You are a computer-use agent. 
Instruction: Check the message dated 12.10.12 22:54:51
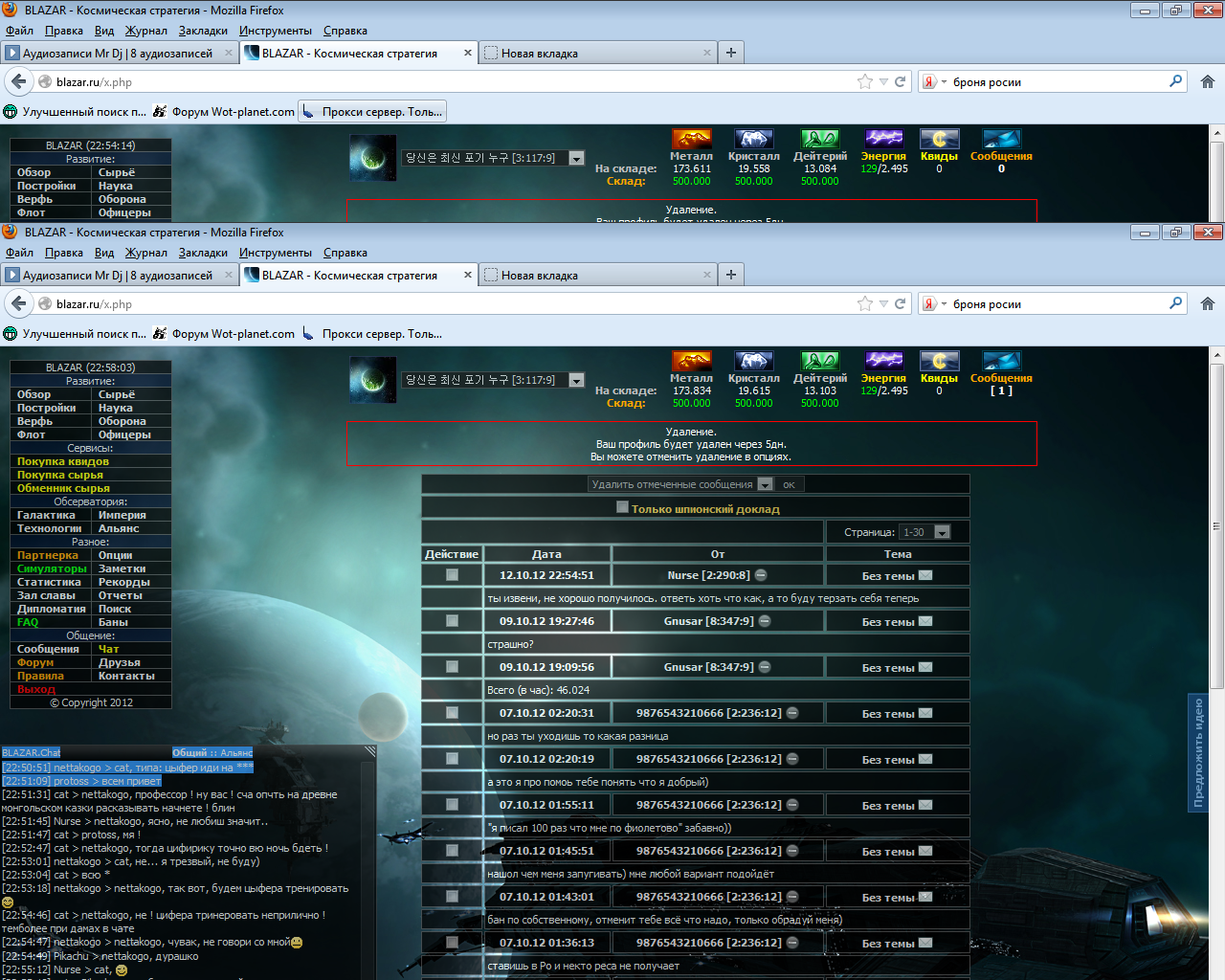click(x=452, y=575)
